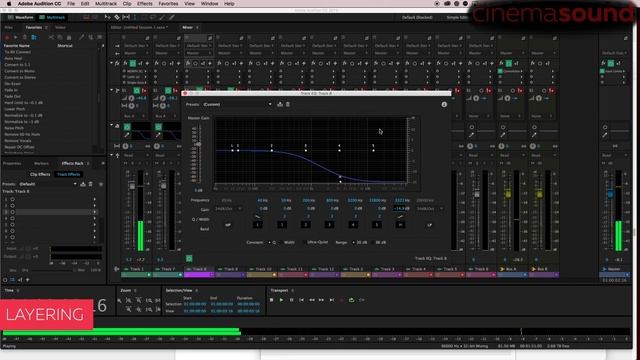Switch to Waveform view

20,18
